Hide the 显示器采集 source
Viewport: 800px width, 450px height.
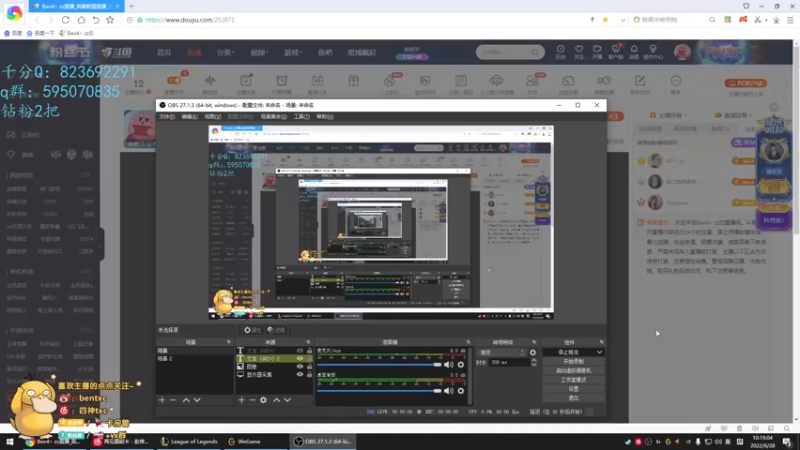tap(299, 374)
